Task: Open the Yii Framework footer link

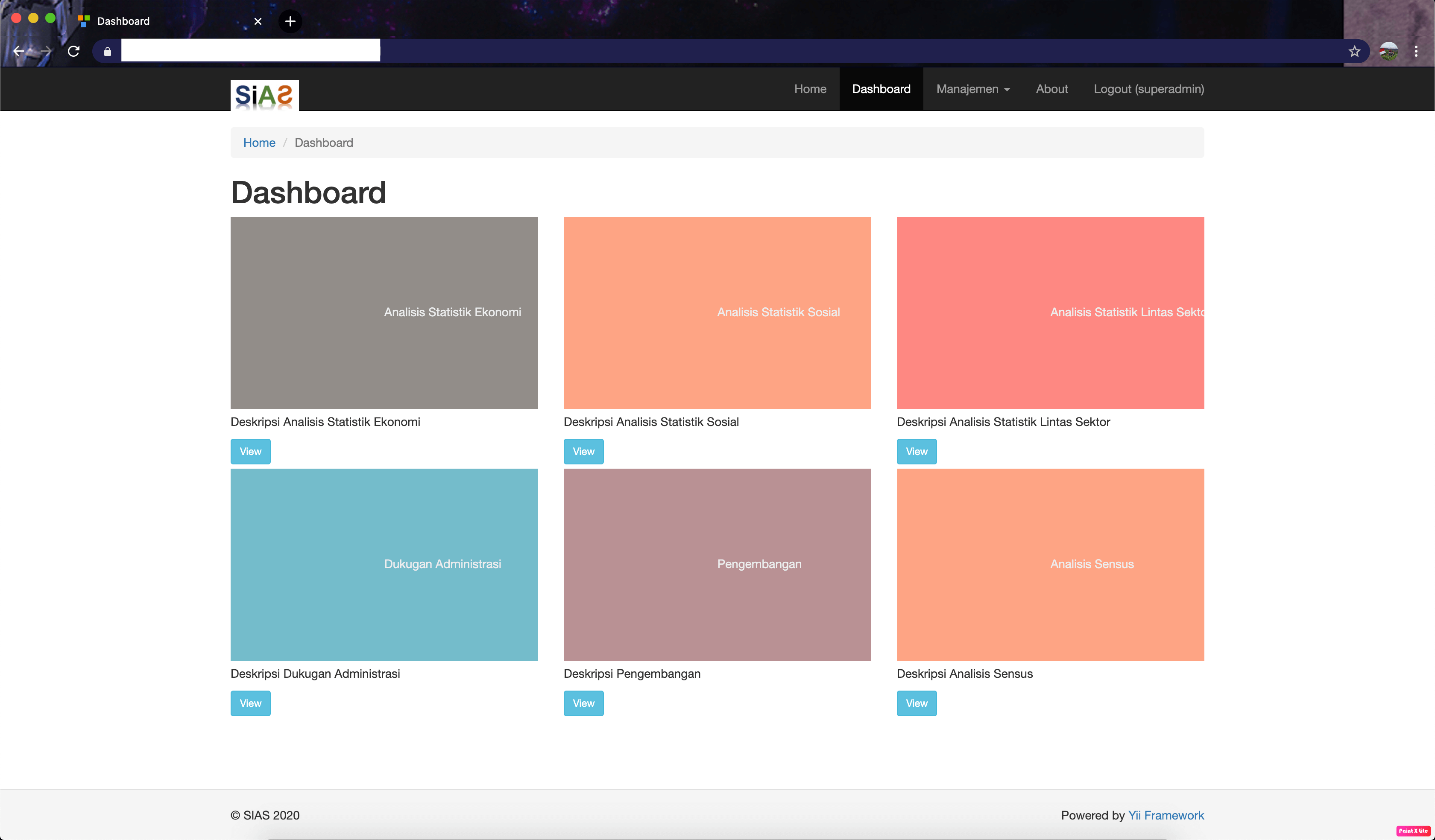Action: click(1166, 816)
